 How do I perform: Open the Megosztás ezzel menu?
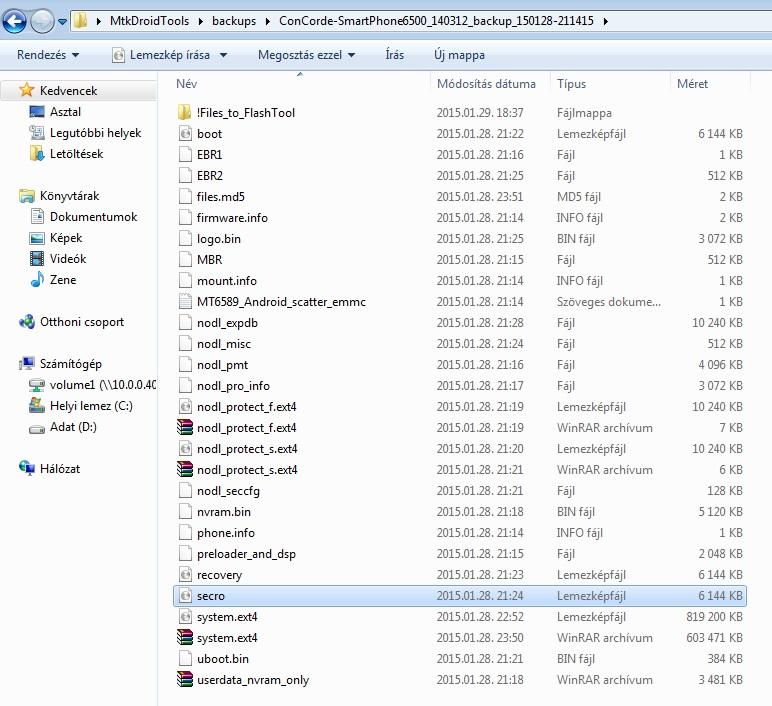pyautogui.click(x=306, y=55)
